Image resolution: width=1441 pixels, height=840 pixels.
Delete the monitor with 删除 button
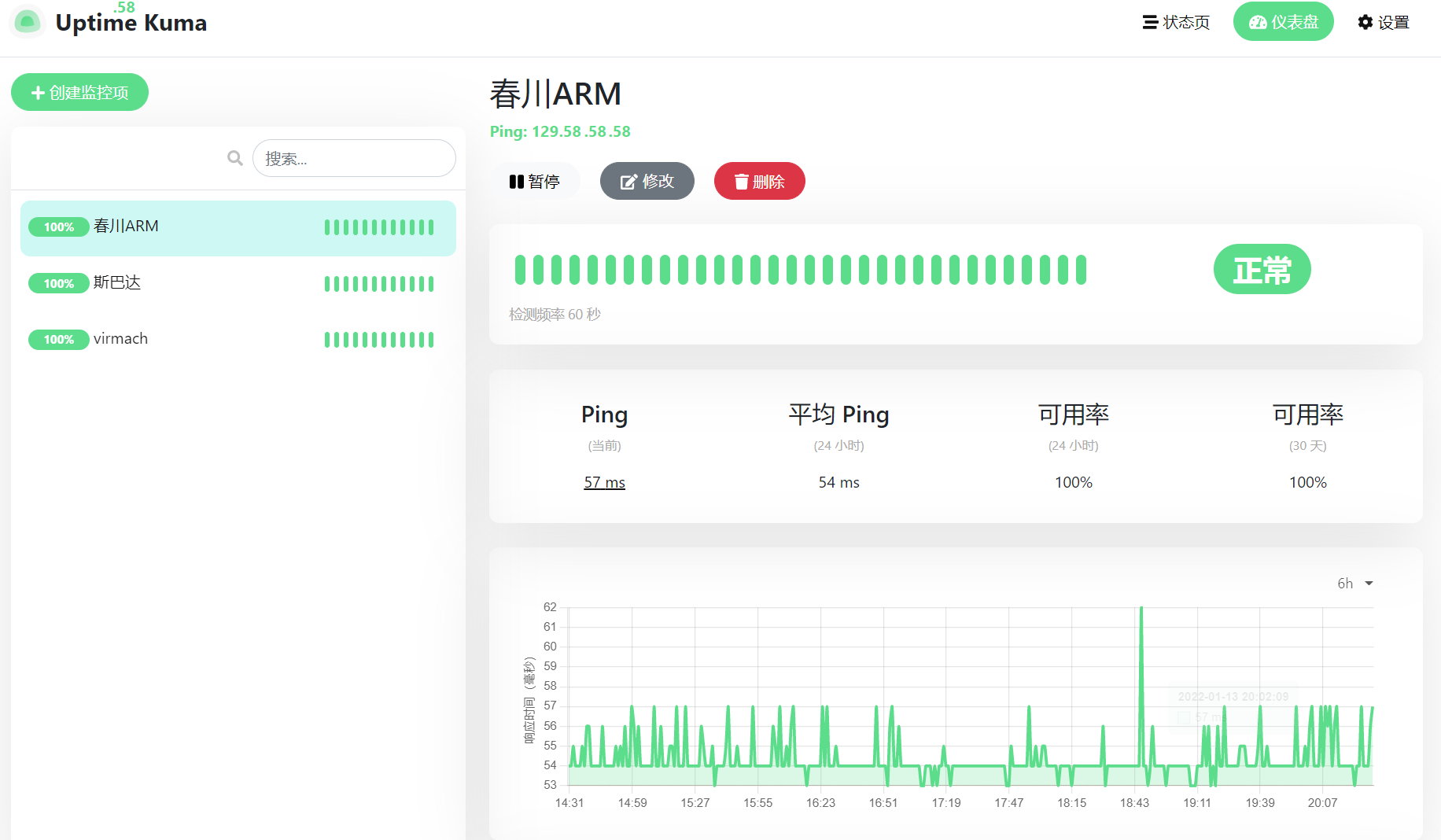click(759, 181)
